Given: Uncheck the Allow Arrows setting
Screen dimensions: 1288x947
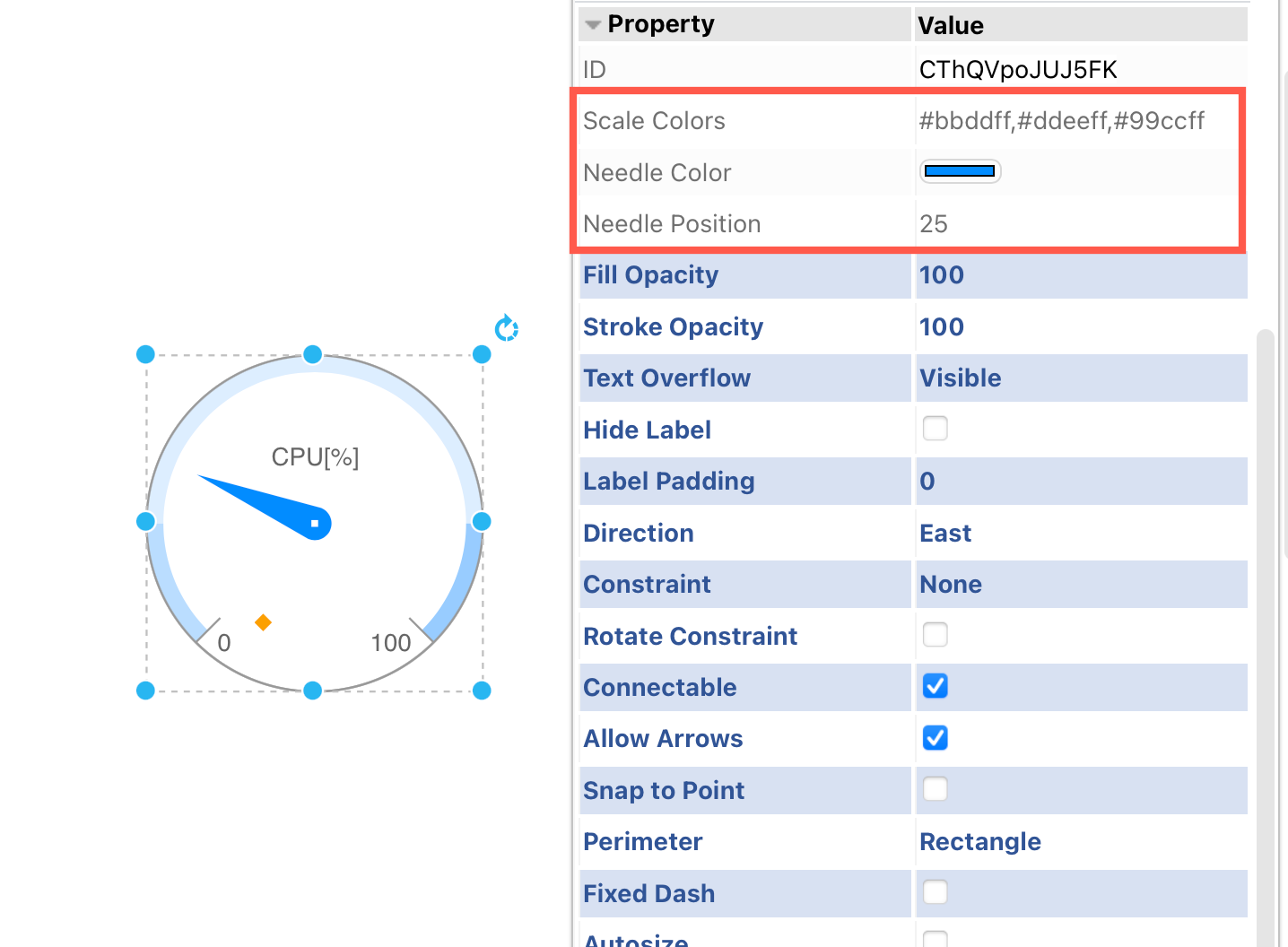Looking at the screenshot, I should 935,737.
